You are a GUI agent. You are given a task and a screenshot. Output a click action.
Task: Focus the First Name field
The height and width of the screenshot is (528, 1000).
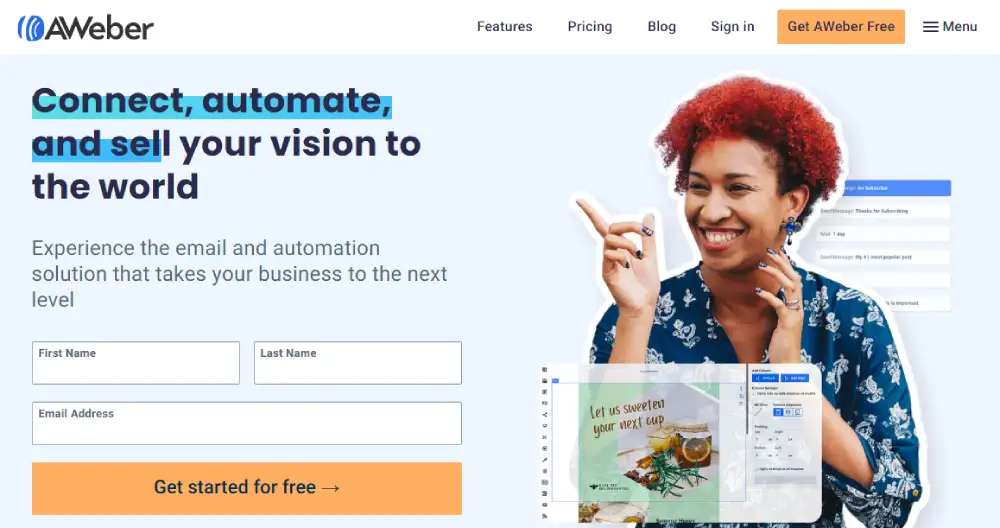[136, 363]
